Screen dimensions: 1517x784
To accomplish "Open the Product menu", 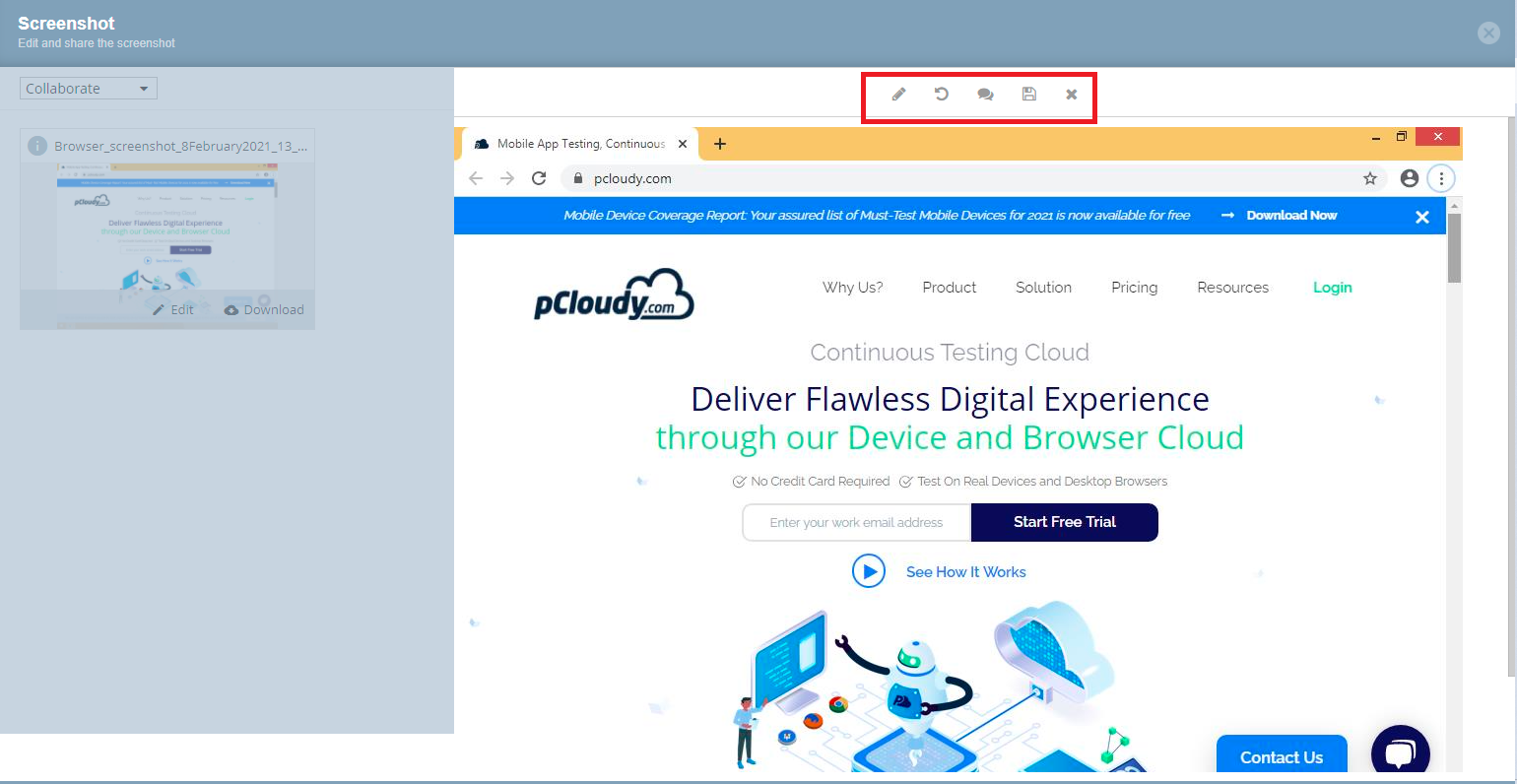I will click(950, 288).
